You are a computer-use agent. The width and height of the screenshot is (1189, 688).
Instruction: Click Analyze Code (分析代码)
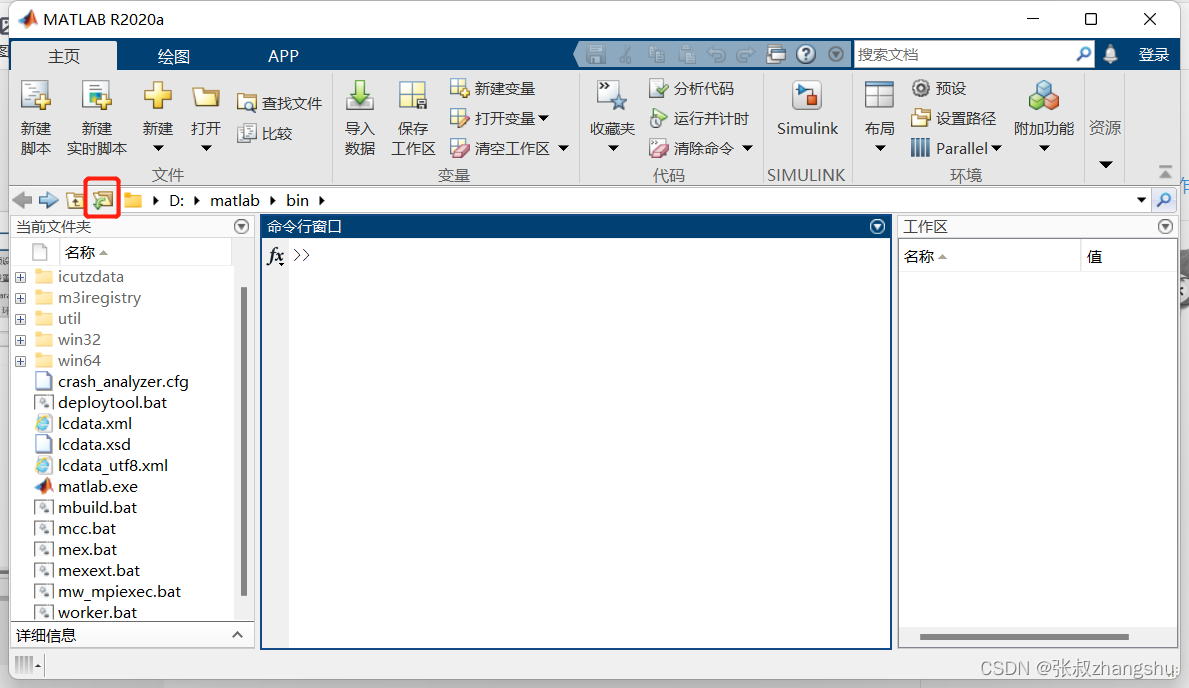pos(692,88)
